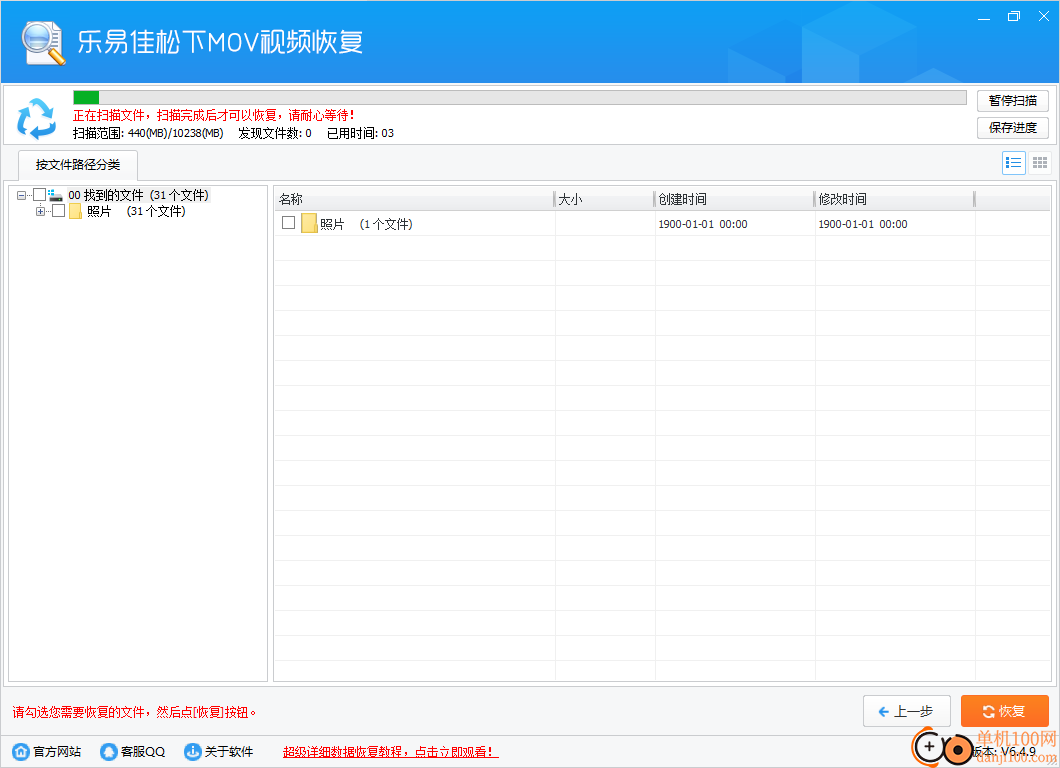Click the 请勾选您需要恢复的文件 hint text
The height and width of the screenshot is (768, 1060).
coord(134,712)
